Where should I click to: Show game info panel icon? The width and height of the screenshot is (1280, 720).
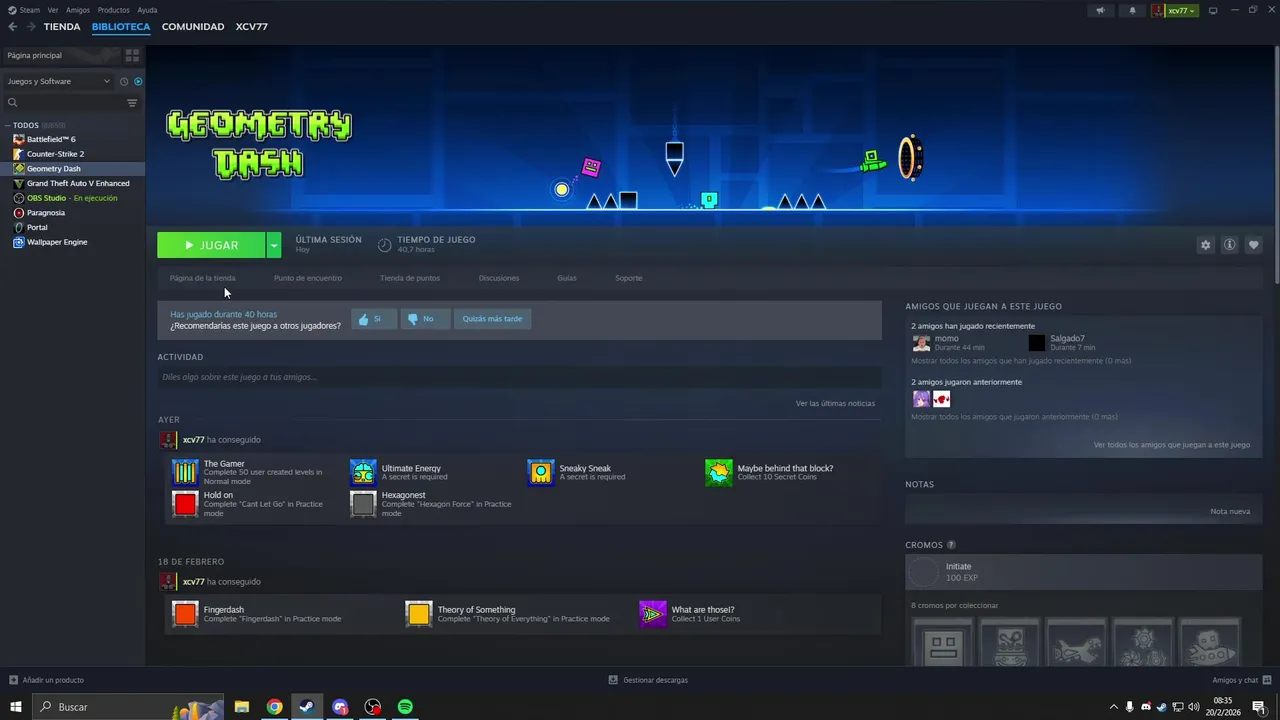tap(1229, 245)
